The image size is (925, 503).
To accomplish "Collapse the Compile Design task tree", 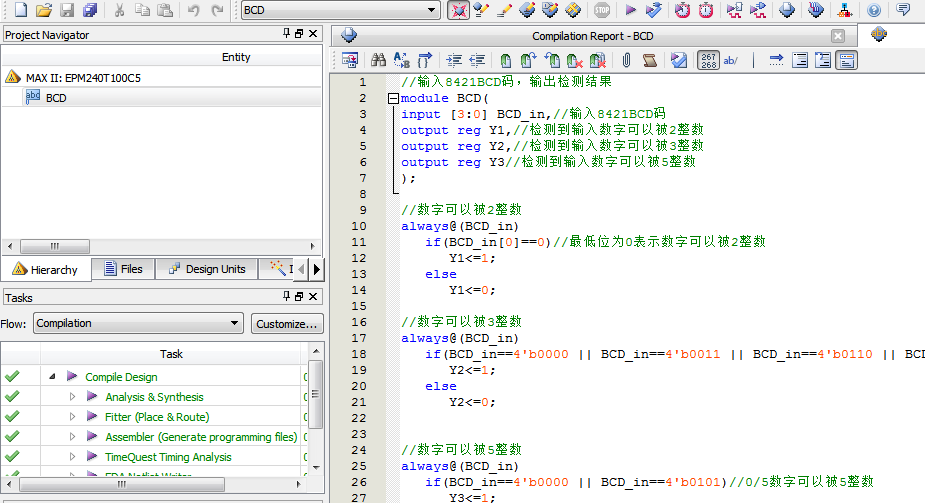I will [52, 377].
